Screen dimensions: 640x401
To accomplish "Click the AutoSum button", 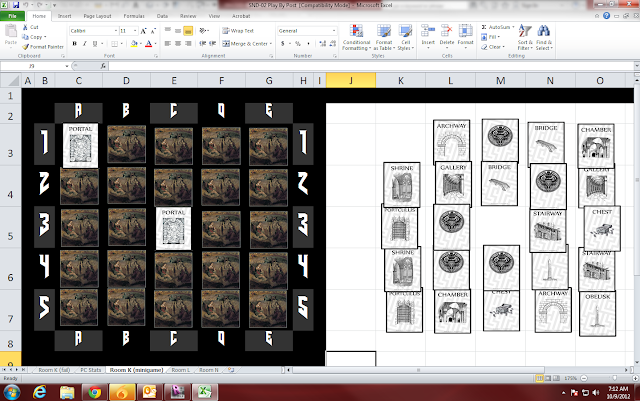I will pyautogui.click(x=496, y=27).
